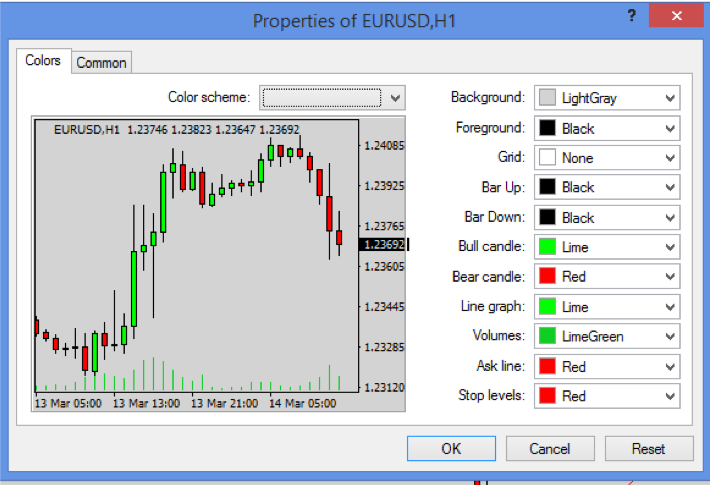Close the Properties dialog
Screen dimensions: 710x485
676,16
